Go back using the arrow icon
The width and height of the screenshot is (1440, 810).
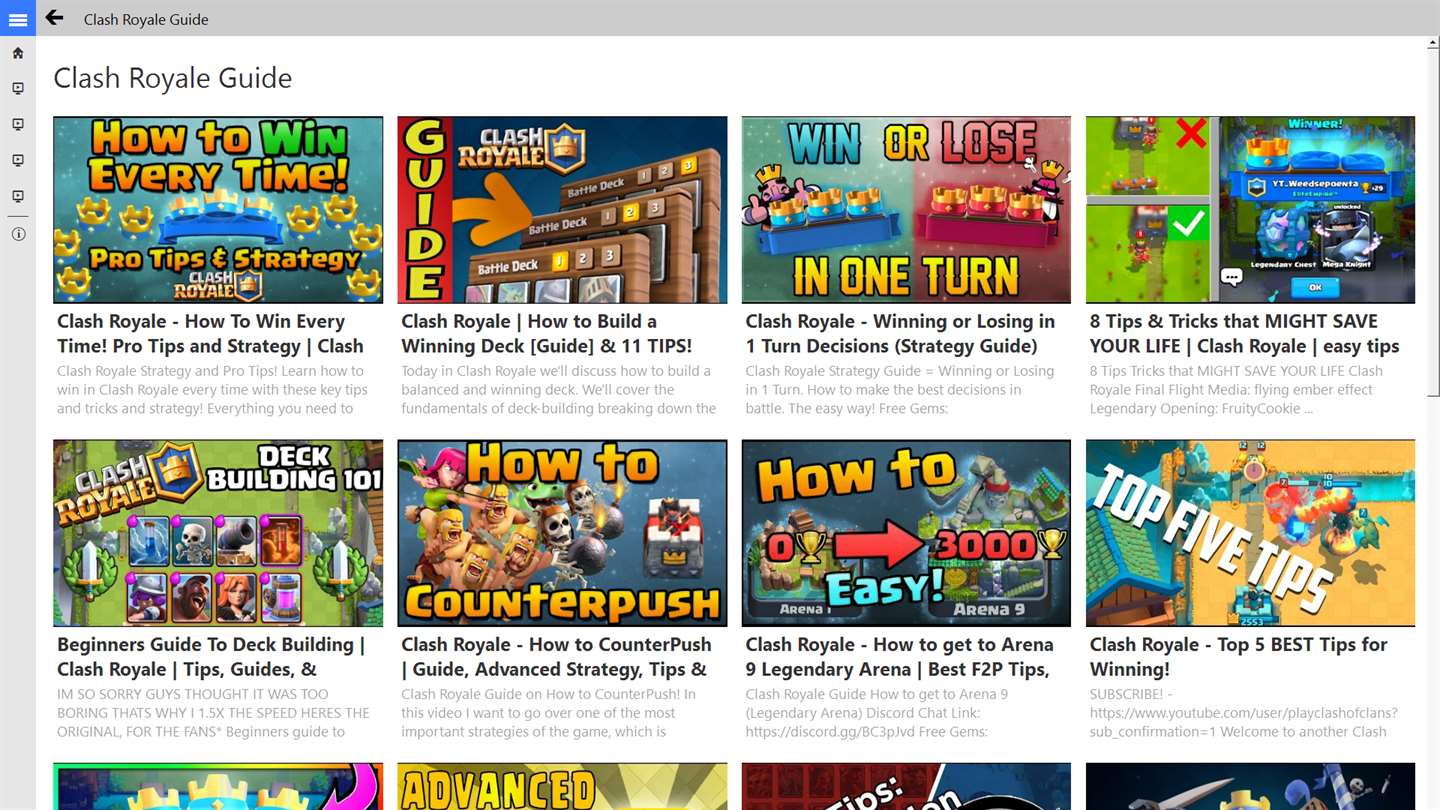(55, 18)
